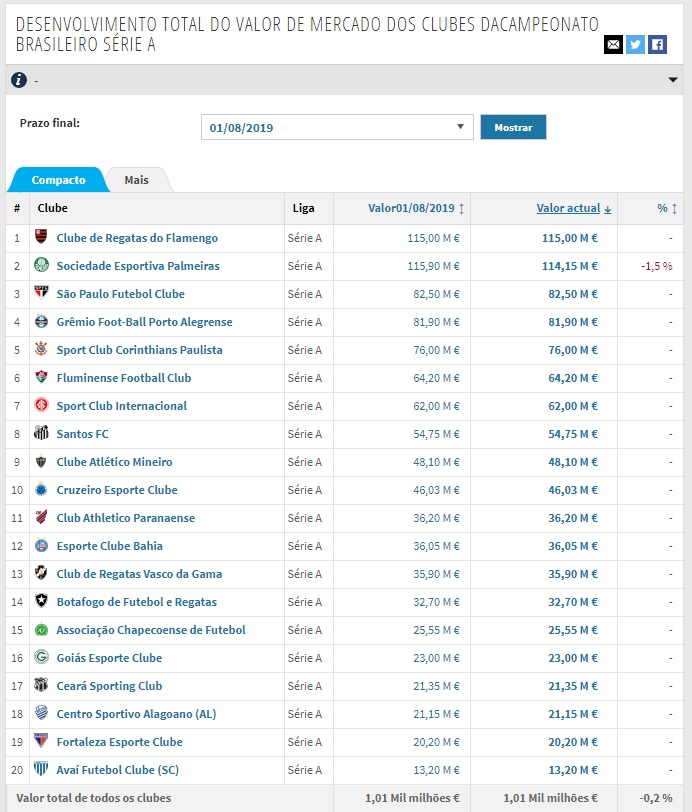Sort by Valor 01/08/2019 column
The height and width of the screenshot is (812, 692).
(x=415, y=208)
